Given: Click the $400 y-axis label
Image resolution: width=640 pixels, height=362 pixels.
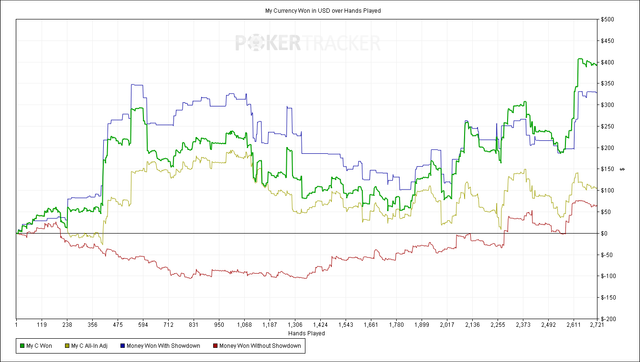Looking at the screenshot, I should coord(607,62).
